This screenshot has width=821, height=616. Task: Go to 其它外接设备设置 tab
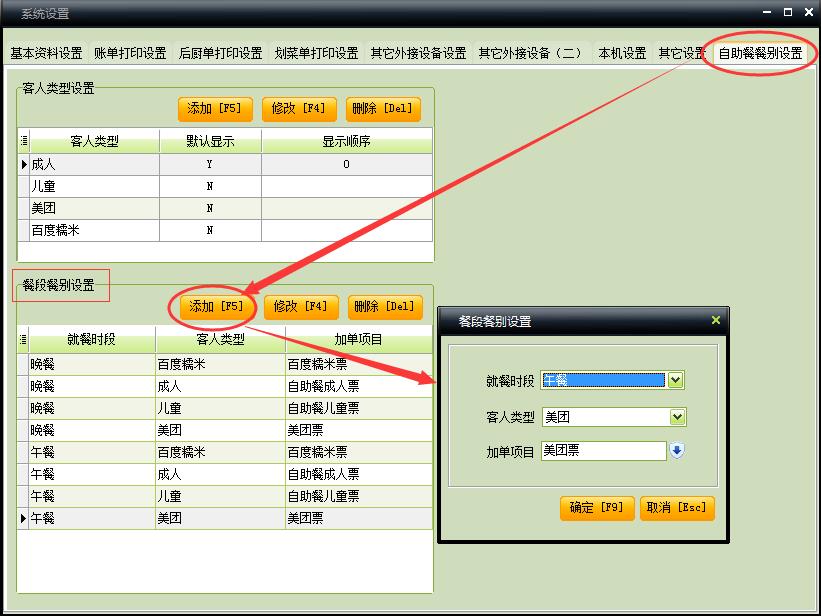[x=418, y=53]
